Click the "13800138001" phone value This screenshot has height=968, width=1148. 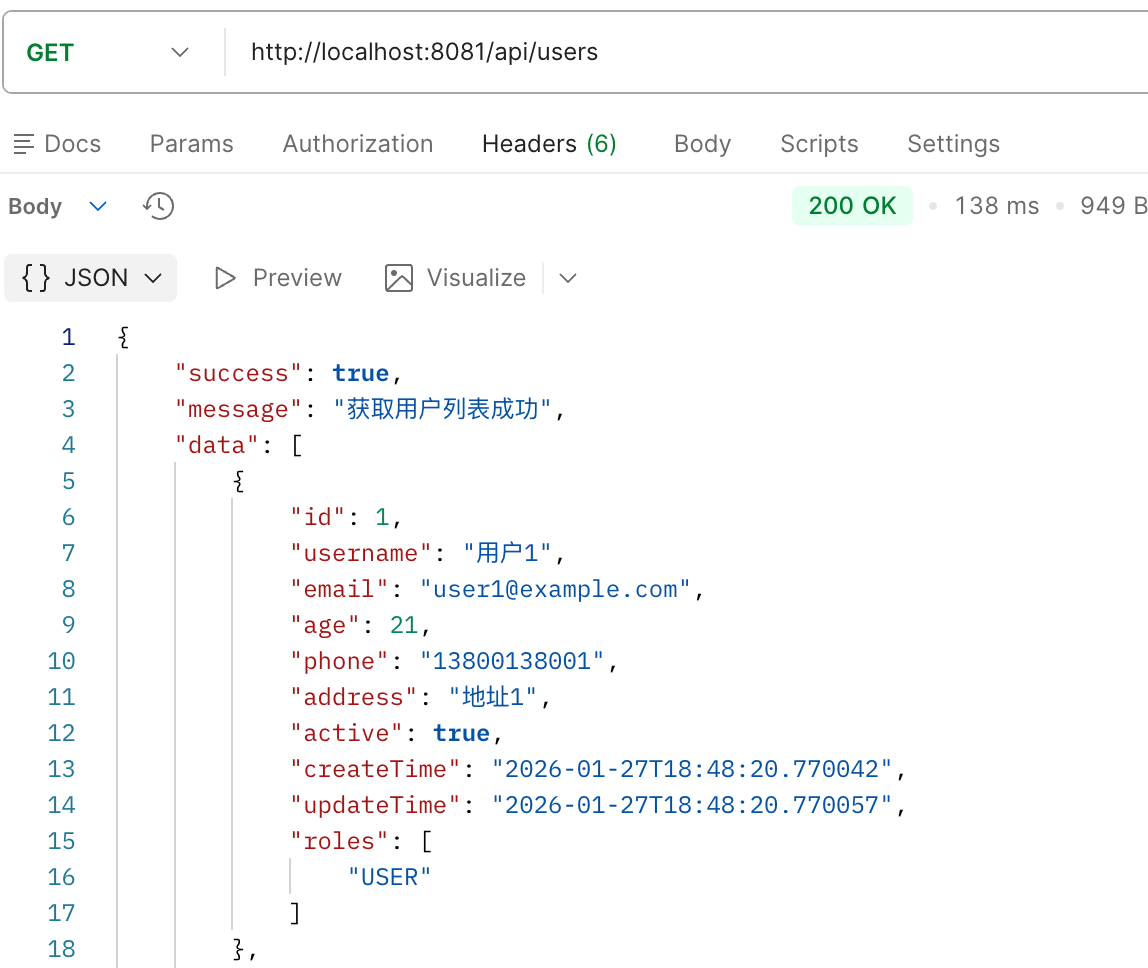(512, 661)
